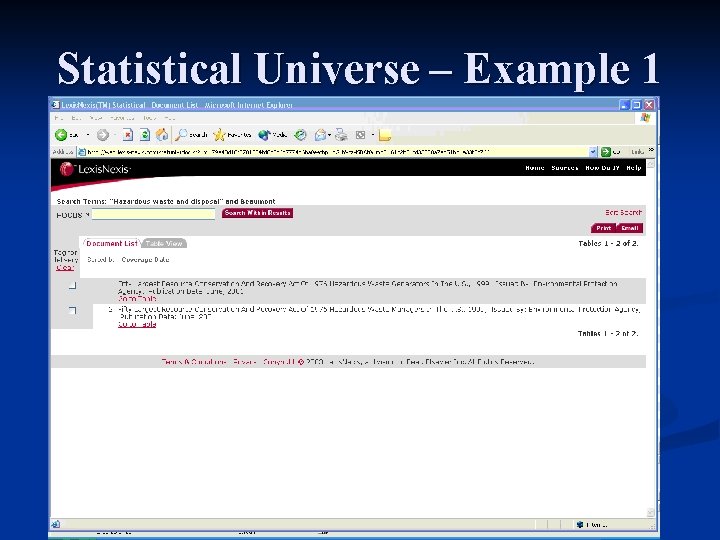This screenshot has width=720, height=540.
Task: Tick the checkbox for Hazardous Waste Generators result
Action: (x=72, y=285)
